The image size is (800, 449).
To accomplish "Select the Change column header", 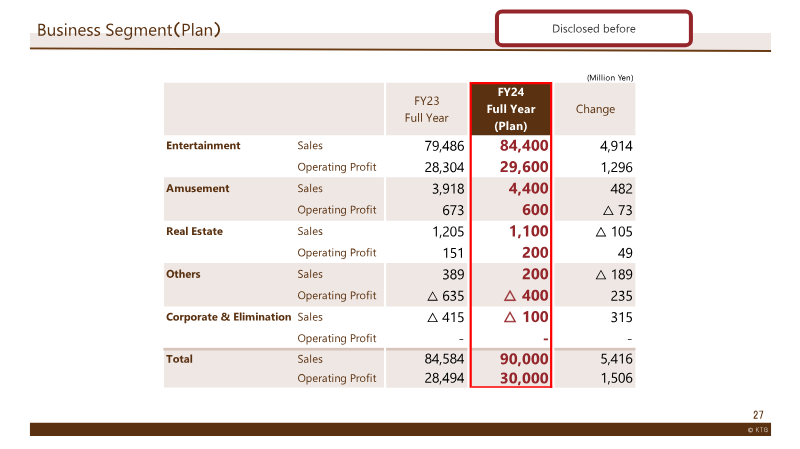I will [x=595, y=109].
